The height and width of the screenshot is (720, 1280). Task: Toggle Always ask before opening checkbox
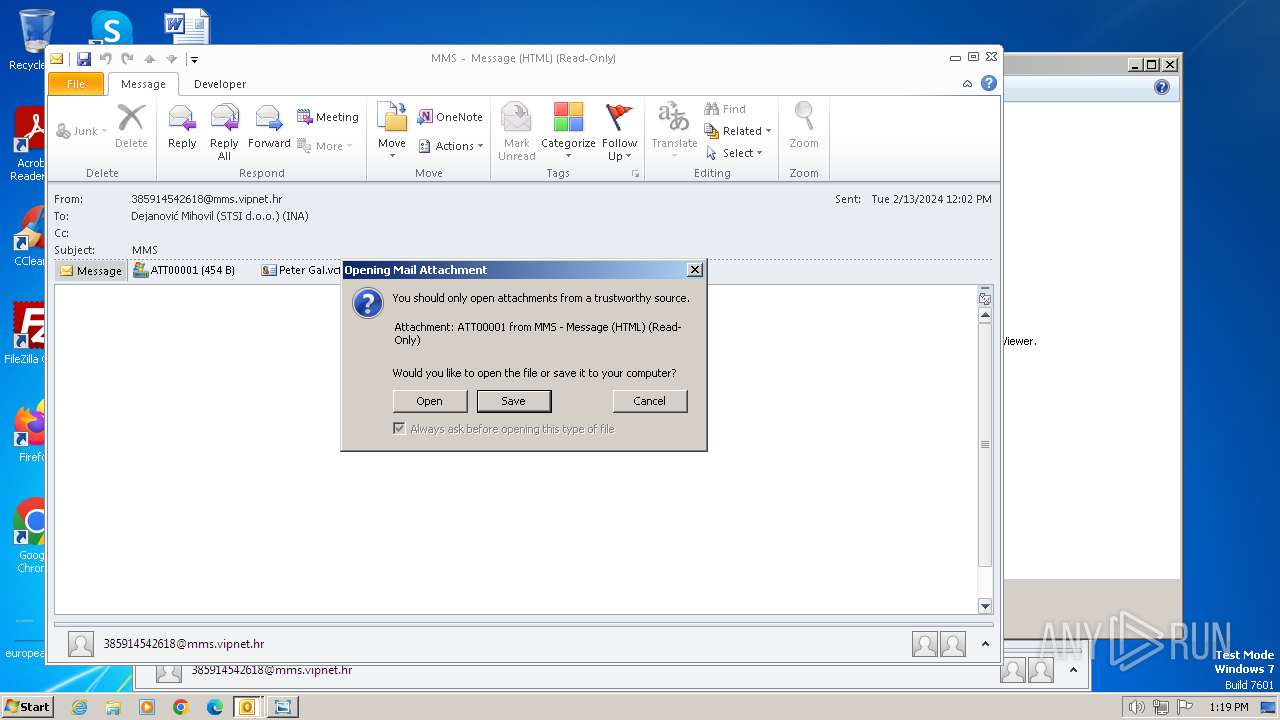pos(399,429)
